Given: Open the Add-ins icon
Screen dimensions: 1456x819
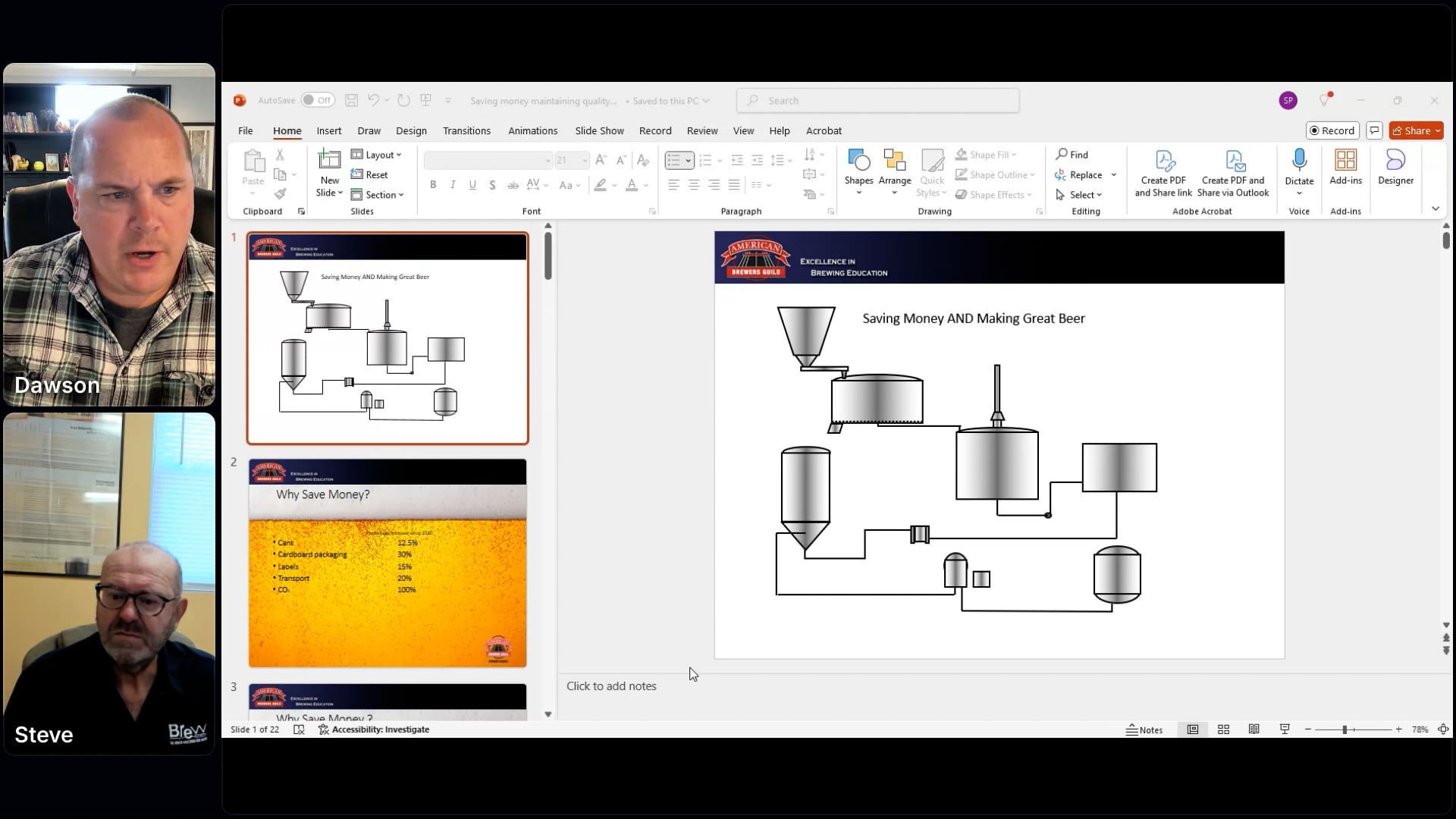Looking at the screenshot, I should [1345, 161].
